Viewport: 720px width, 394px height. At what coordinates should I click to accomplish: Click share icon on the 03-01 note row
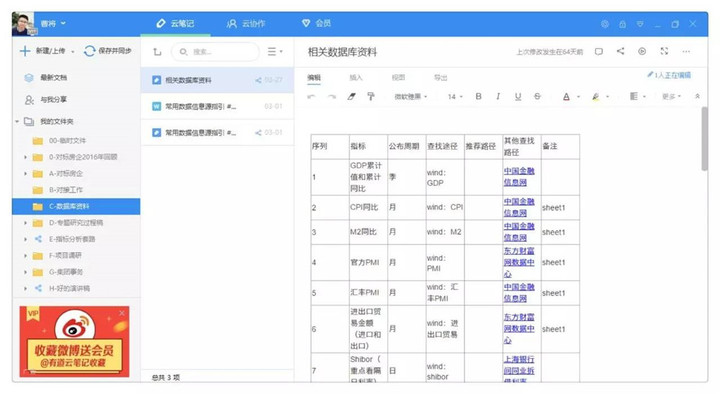258,133
